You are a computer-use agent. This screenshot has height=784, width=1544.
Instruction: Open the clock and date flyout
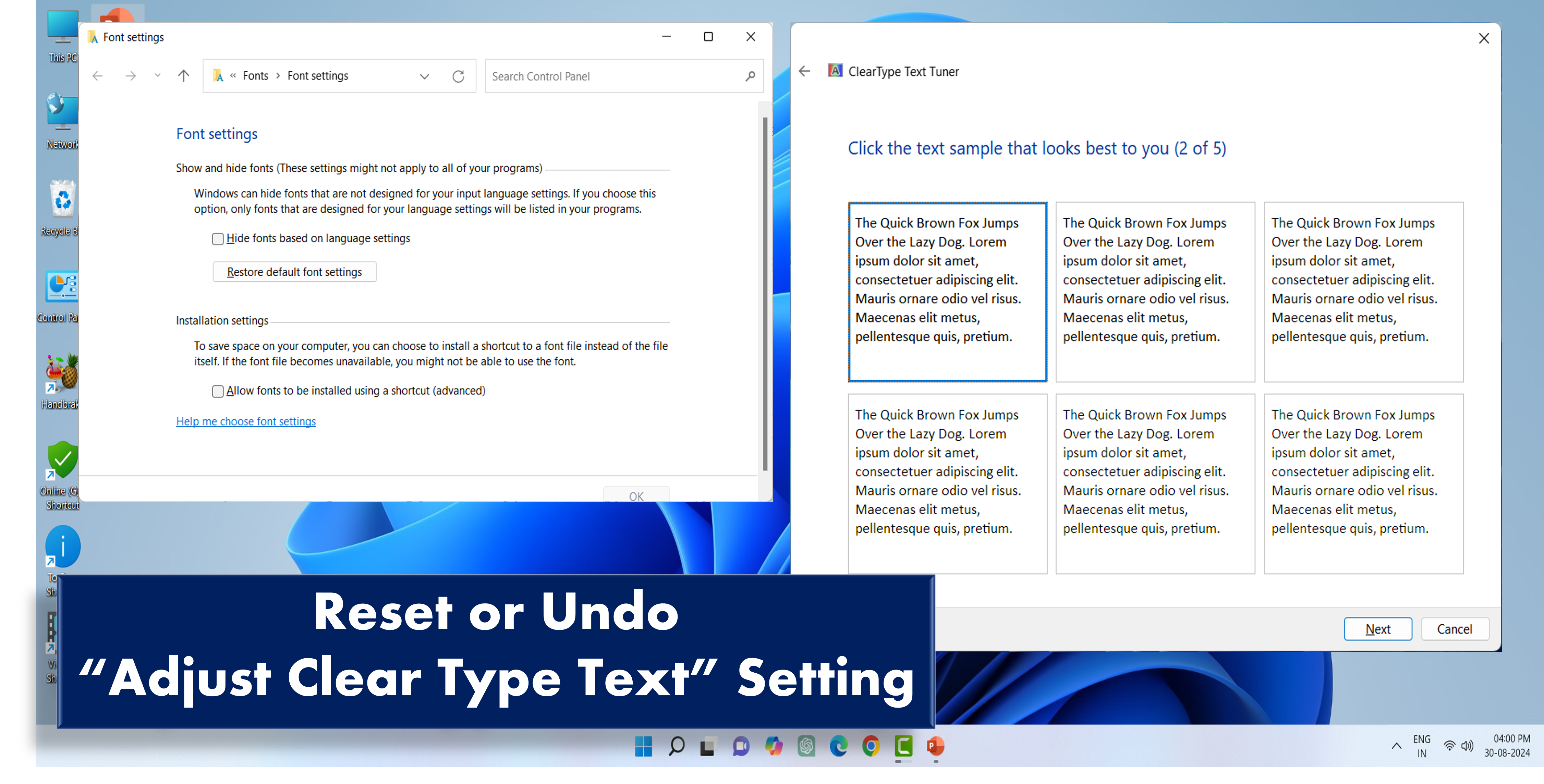(x=1507, y=746)
